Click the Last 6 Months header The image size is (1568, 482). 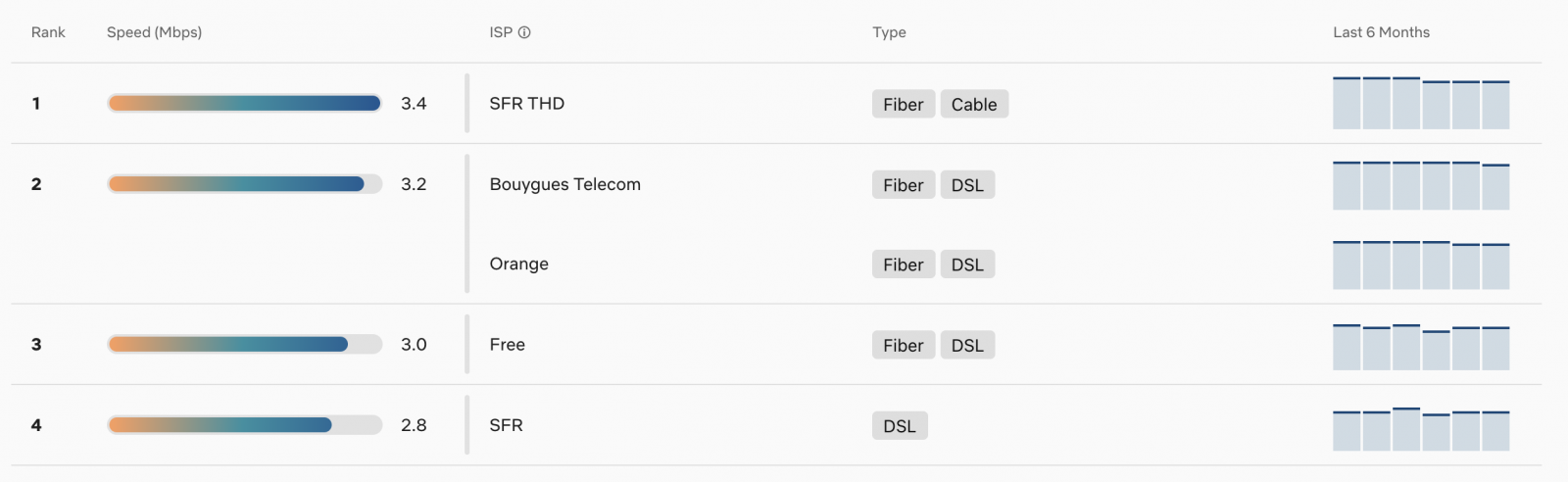tap(1381, 32)
